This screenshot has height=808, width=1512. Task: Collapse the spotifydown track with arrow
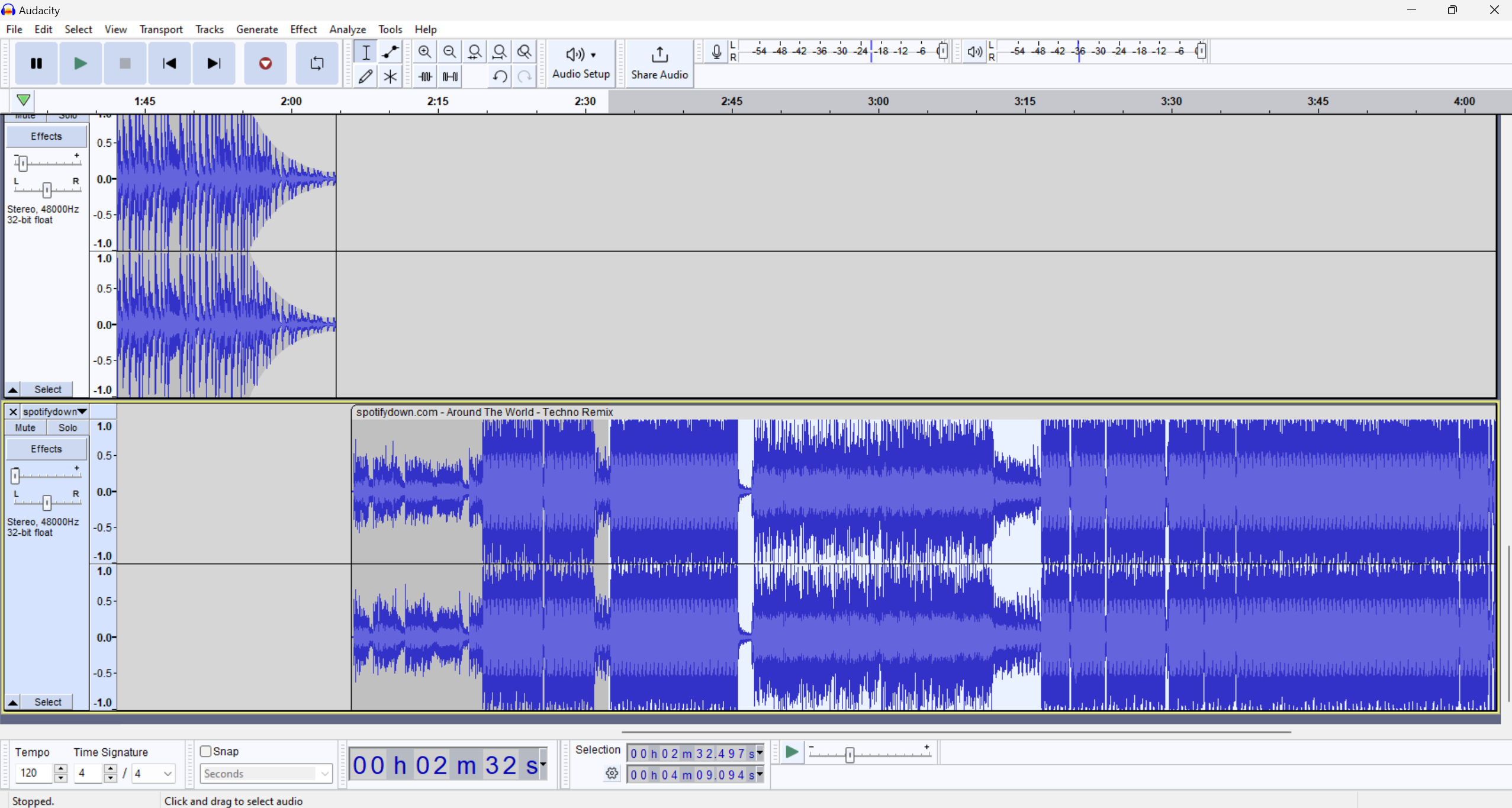(12, 701)
